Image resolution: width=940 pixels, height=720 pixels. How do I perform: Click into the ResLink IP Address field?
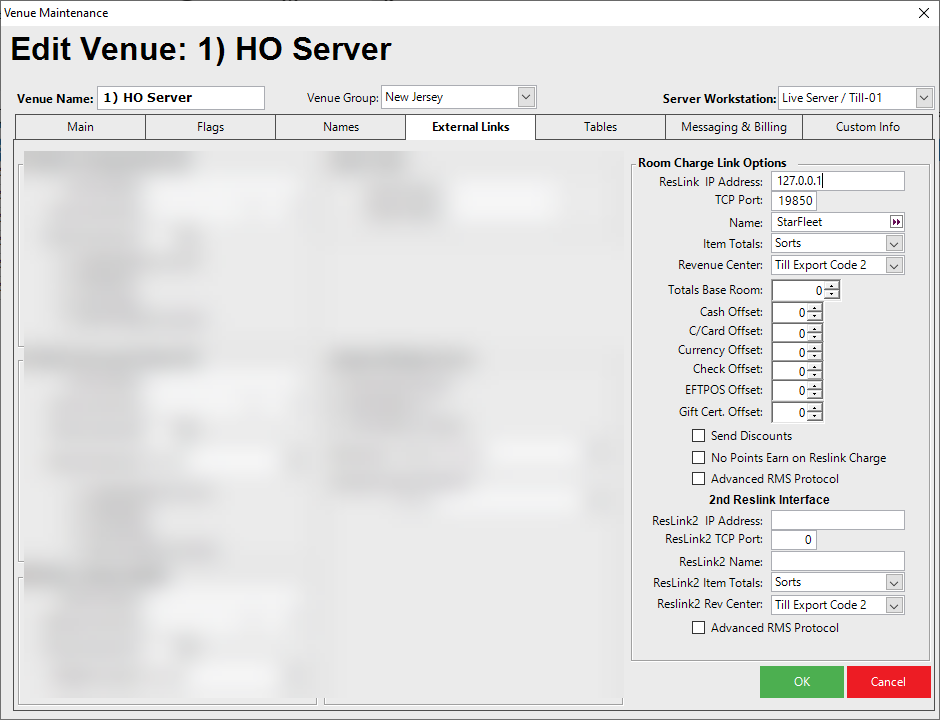[x=837, y=181]
